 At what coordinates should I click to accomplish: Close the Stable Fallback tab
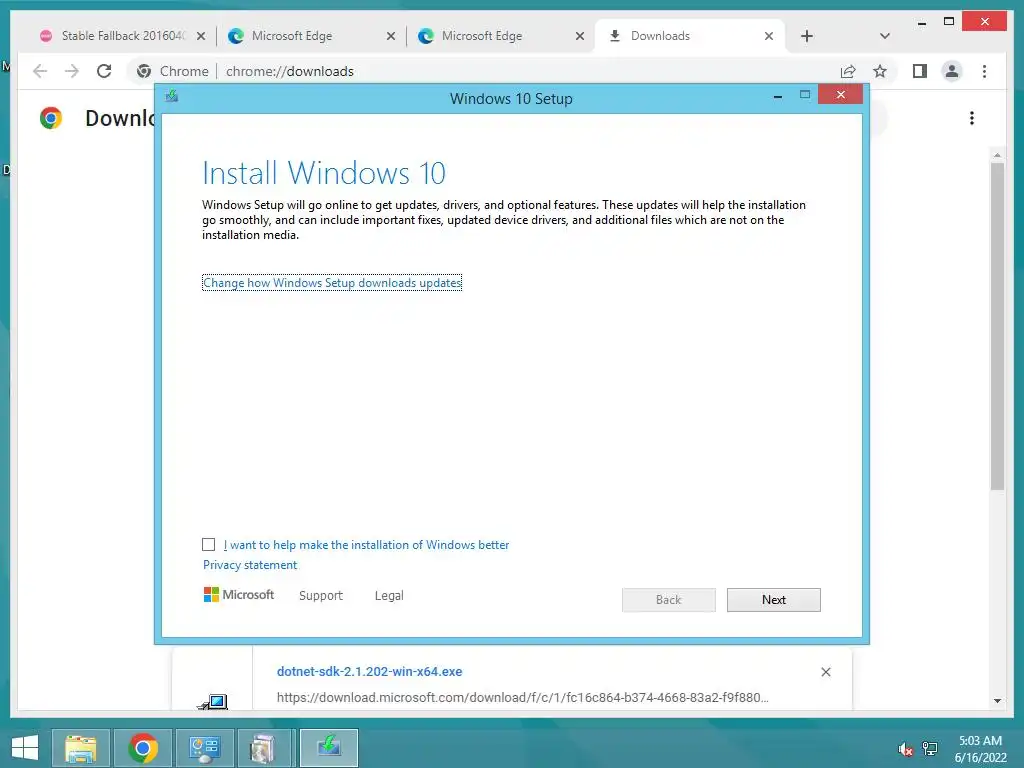point(201,36)
